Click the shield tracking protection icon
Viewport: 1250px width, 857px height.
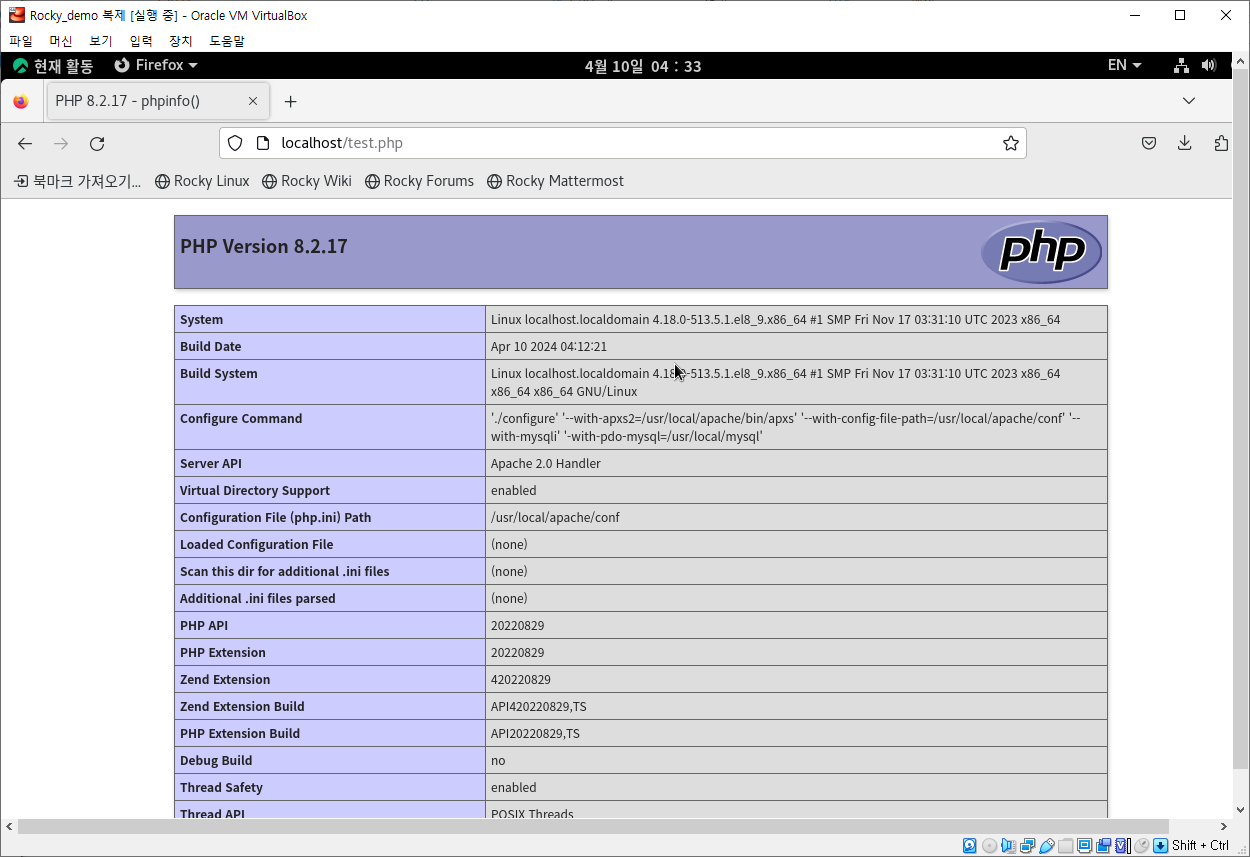[x=235, y=143]
